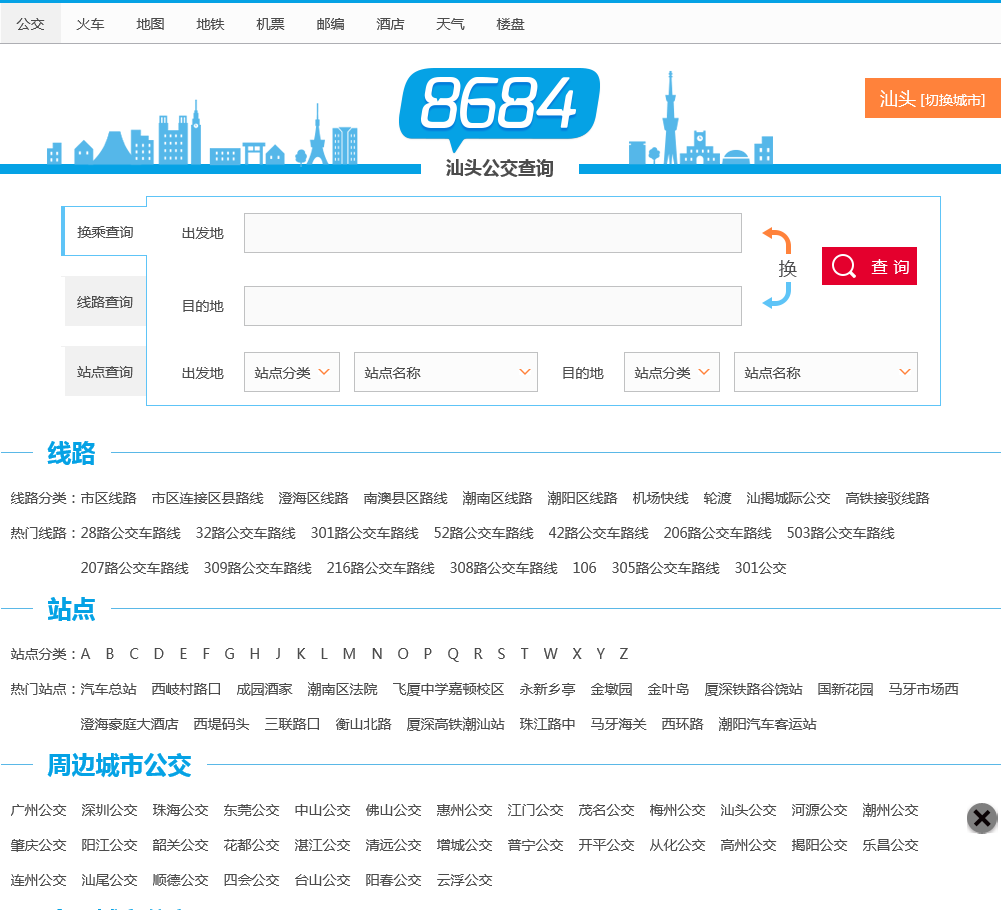Open 潮阳汽车客运站 link
1001x910 pixels.
click(767, 724)
